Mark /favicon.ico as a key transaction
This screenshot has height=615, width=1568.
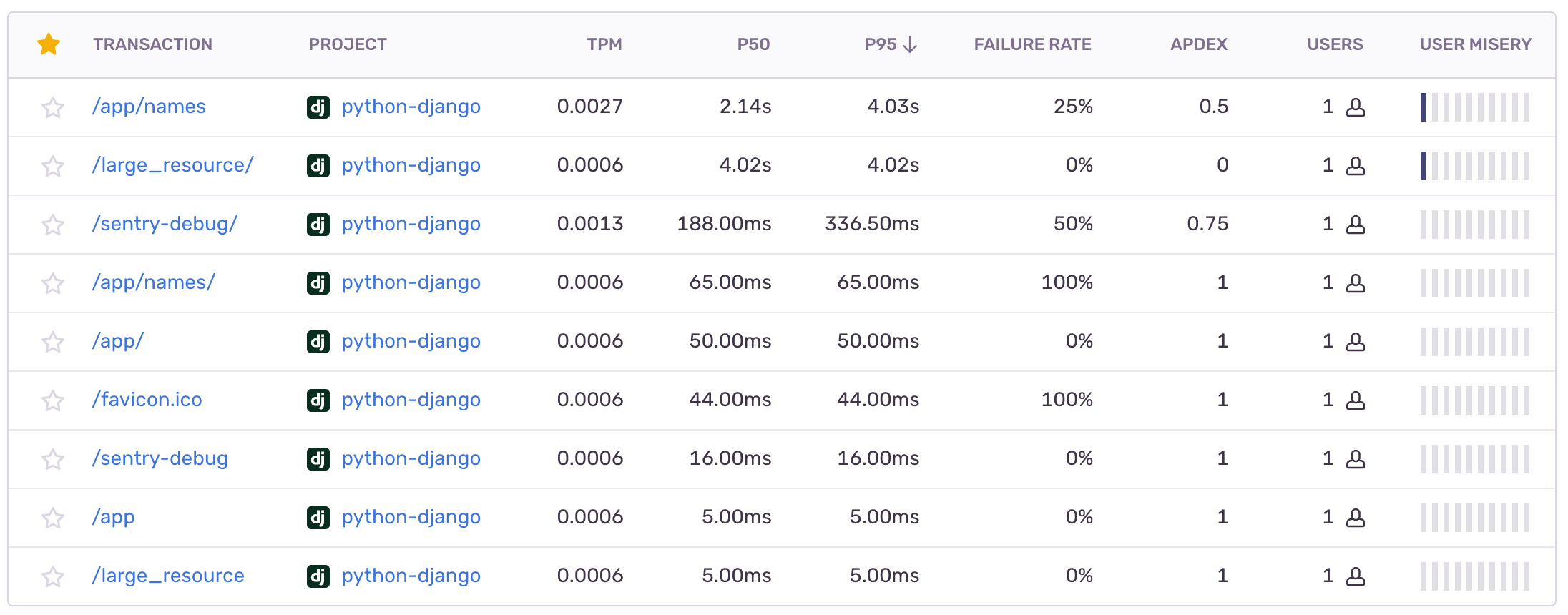coord(53,400)
